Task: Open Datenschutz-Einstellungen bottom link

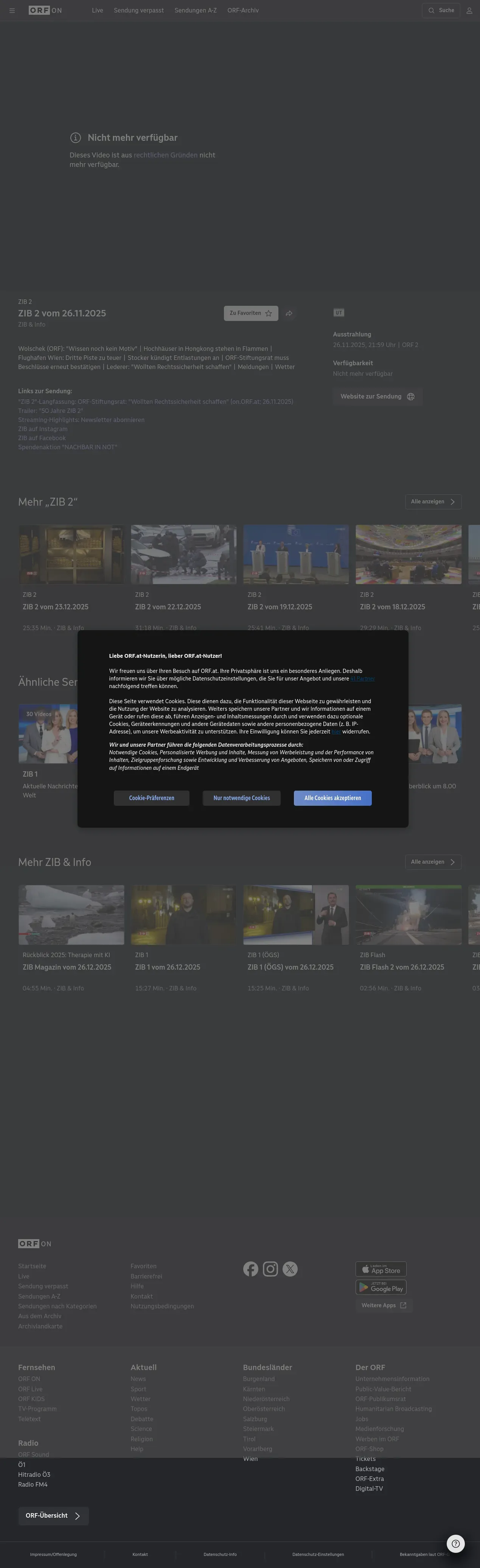Action: pos(318,1554)
